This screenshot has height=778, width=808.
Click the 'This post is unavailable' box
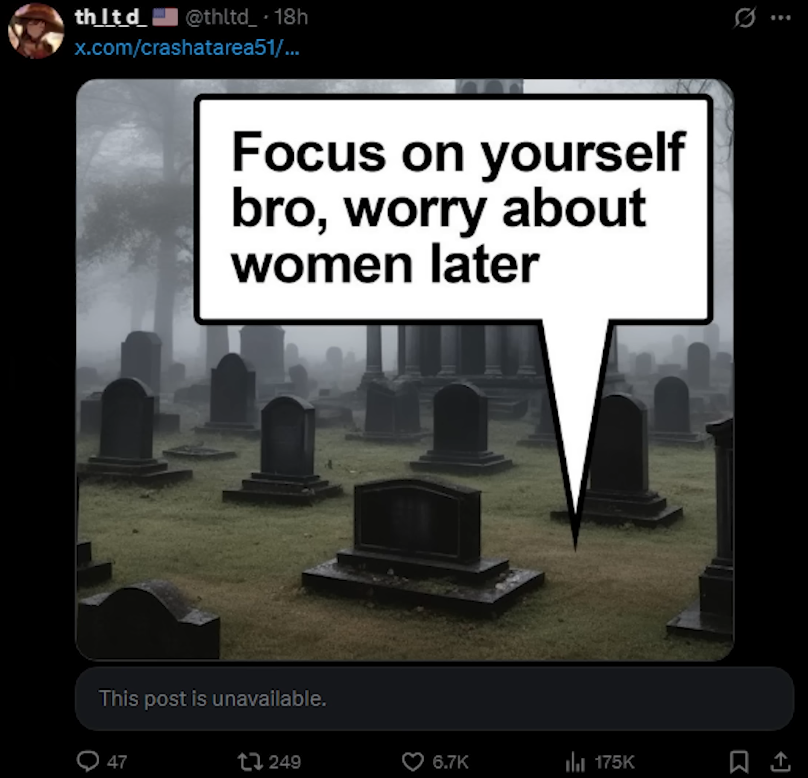[434, 699]
